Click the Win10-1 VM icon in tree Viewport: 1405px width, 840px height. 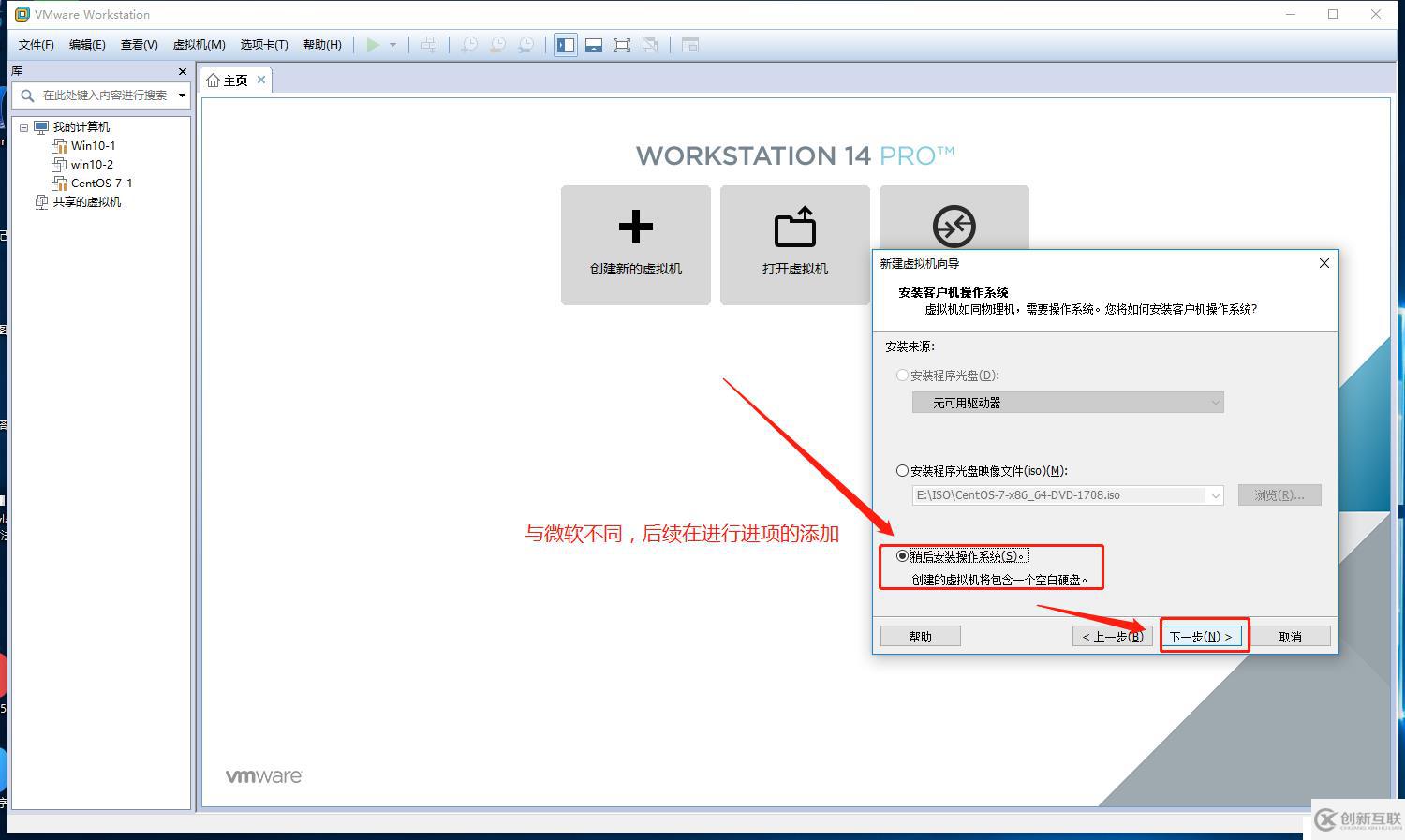click(x=59, y=146)
